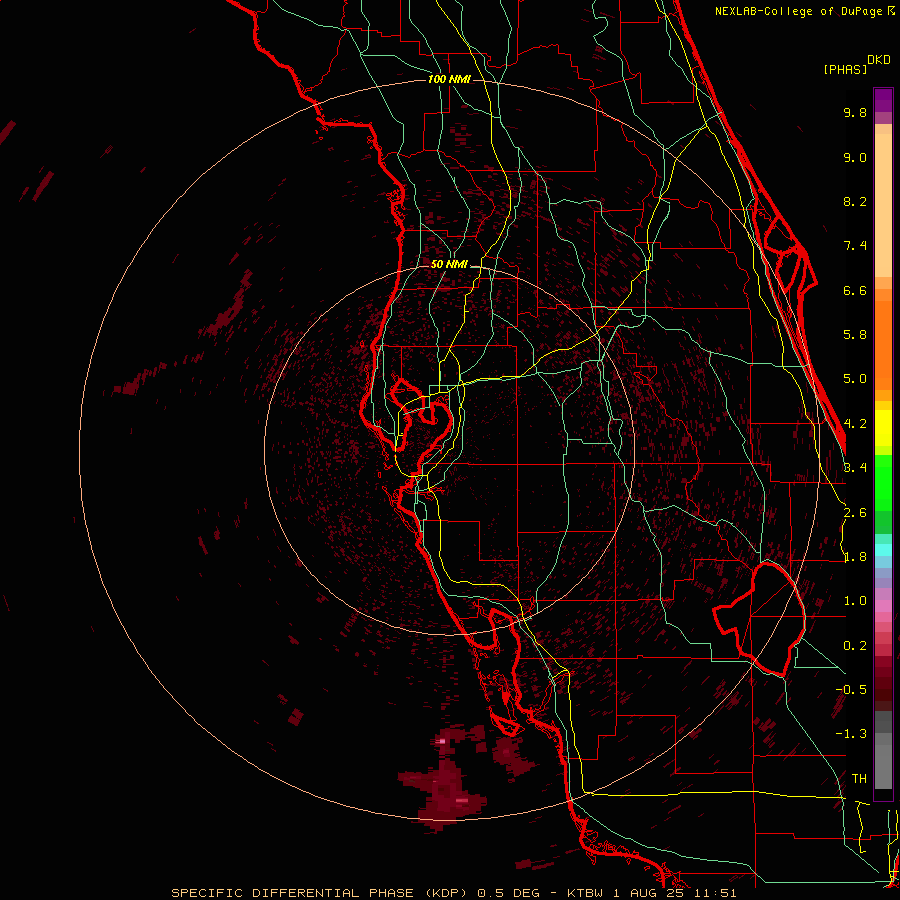Click the KTBW station identifier in caption
Image resolution: width=900 pixels, height=900 pixels.
587,893
